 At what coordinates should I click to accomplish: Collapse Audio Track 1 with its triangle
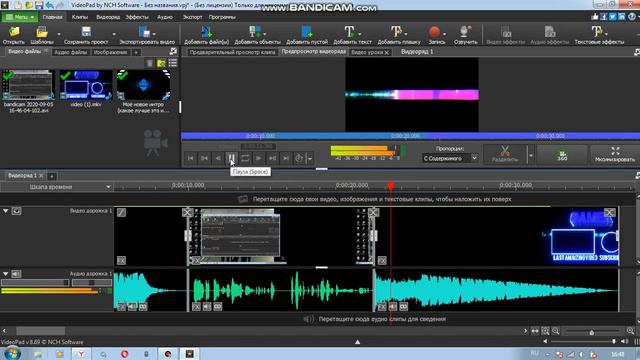(x=6, y=274)
